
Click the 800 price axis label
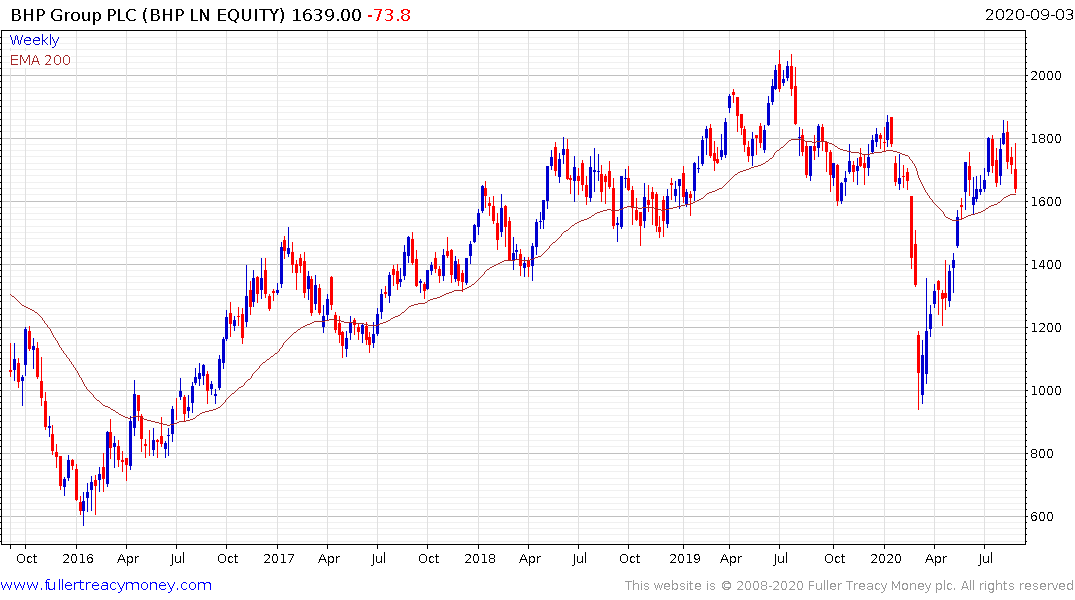[1042, 453]
